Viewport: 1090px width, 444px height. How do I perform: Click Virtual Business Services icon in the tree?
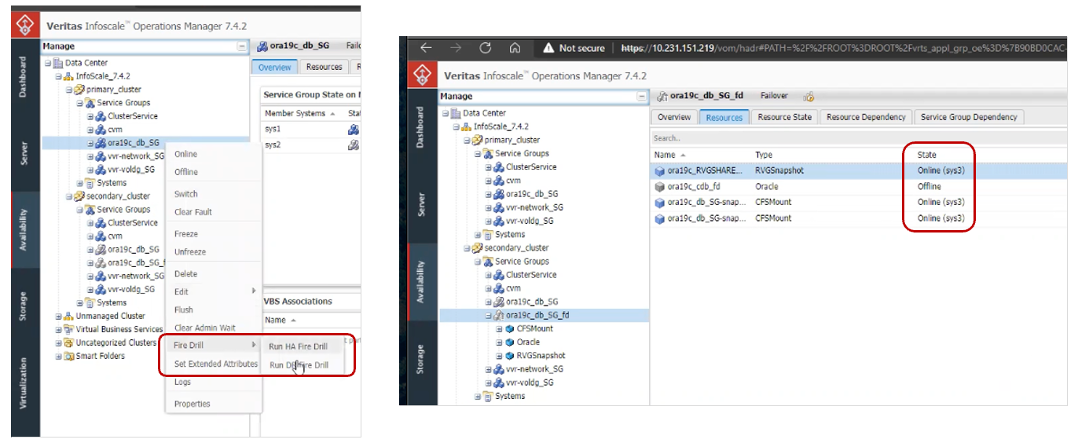click(x=68, y=329)
